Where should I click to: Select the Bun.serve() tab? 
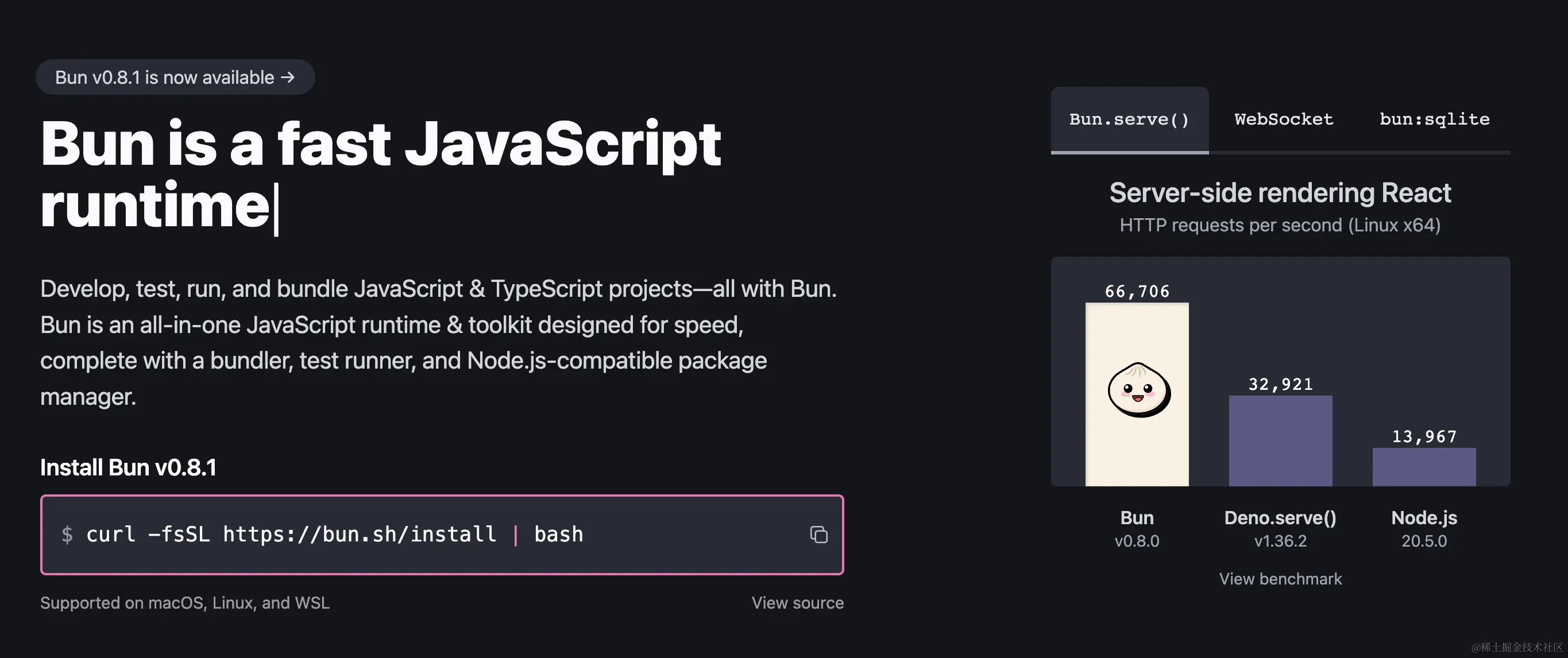[x=1129, y=119]
